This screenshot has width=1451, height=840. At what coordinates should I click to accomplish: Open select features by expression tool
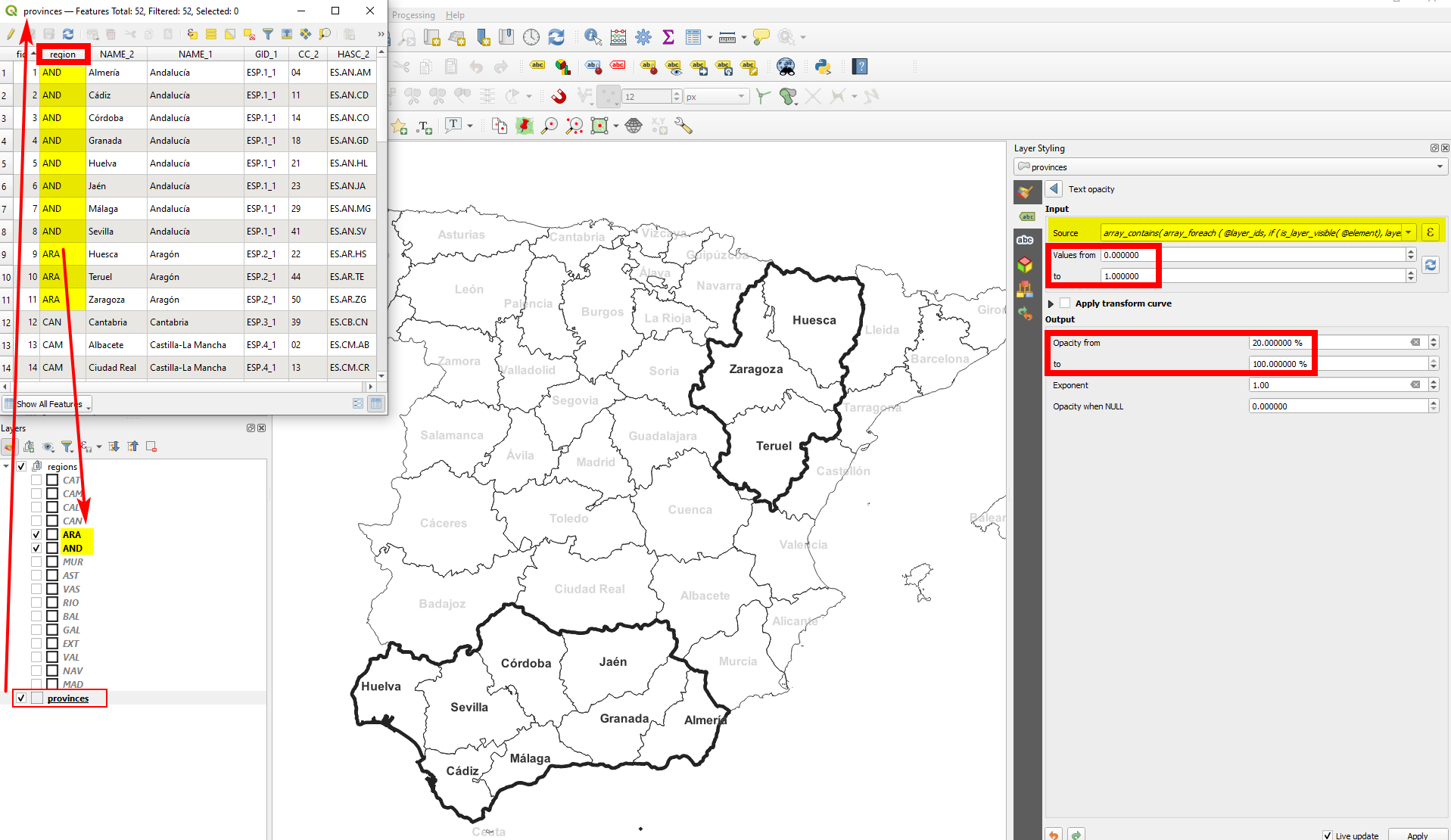(x=192, y=34)
